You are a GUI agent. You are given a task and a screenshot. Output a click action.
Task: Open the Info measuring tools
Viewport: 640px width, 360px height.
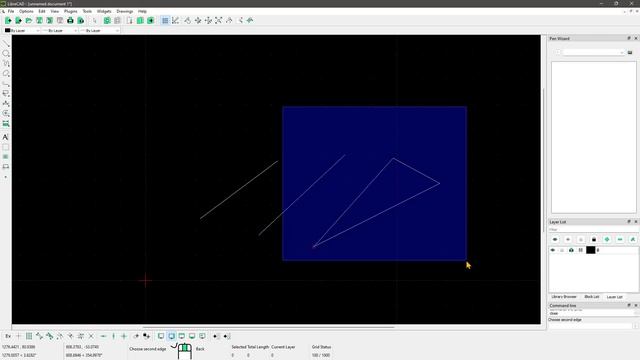pyautogui.click(x=6, y=123)
